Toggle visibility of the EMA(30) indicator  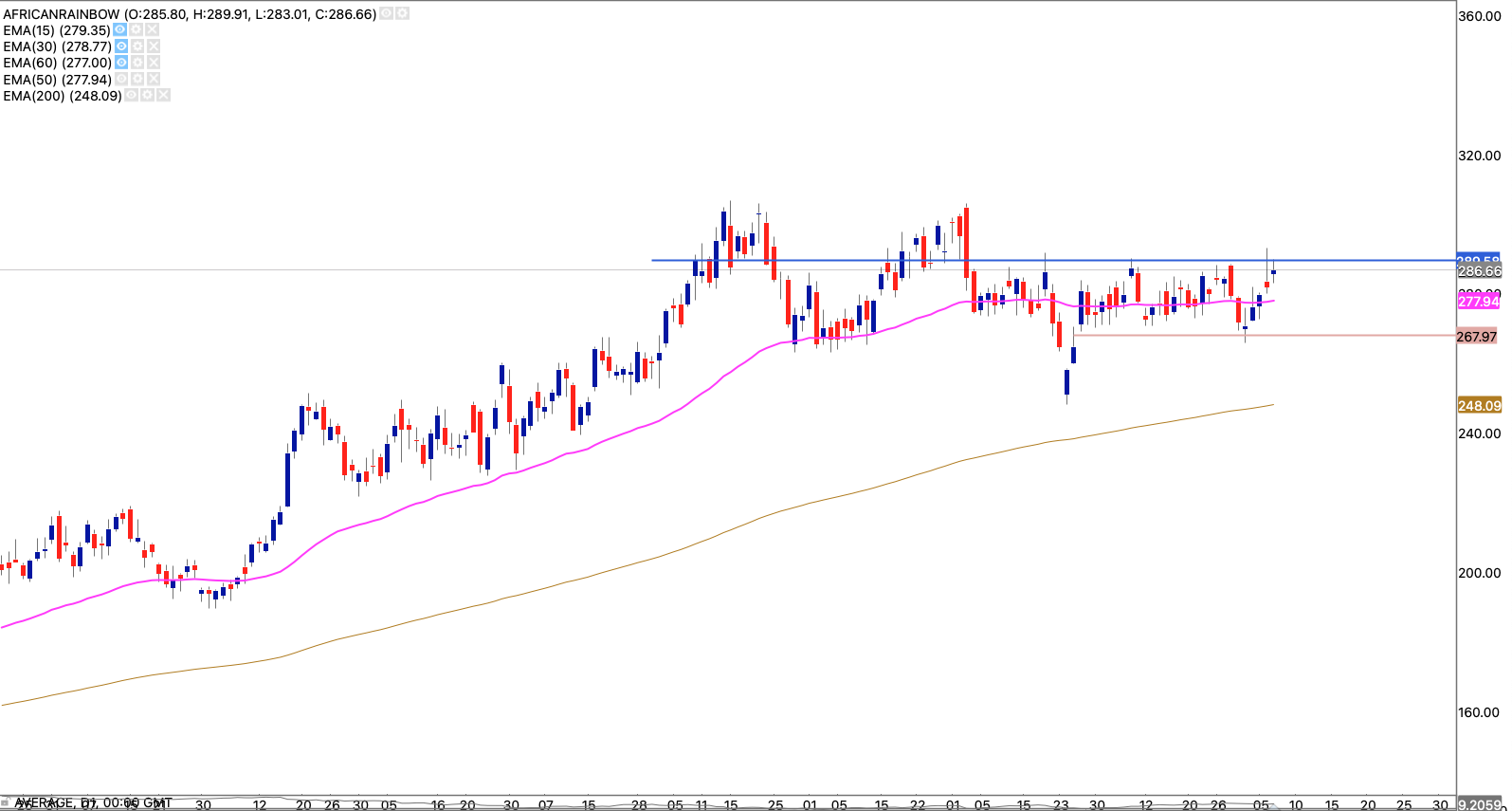[121, 46]
